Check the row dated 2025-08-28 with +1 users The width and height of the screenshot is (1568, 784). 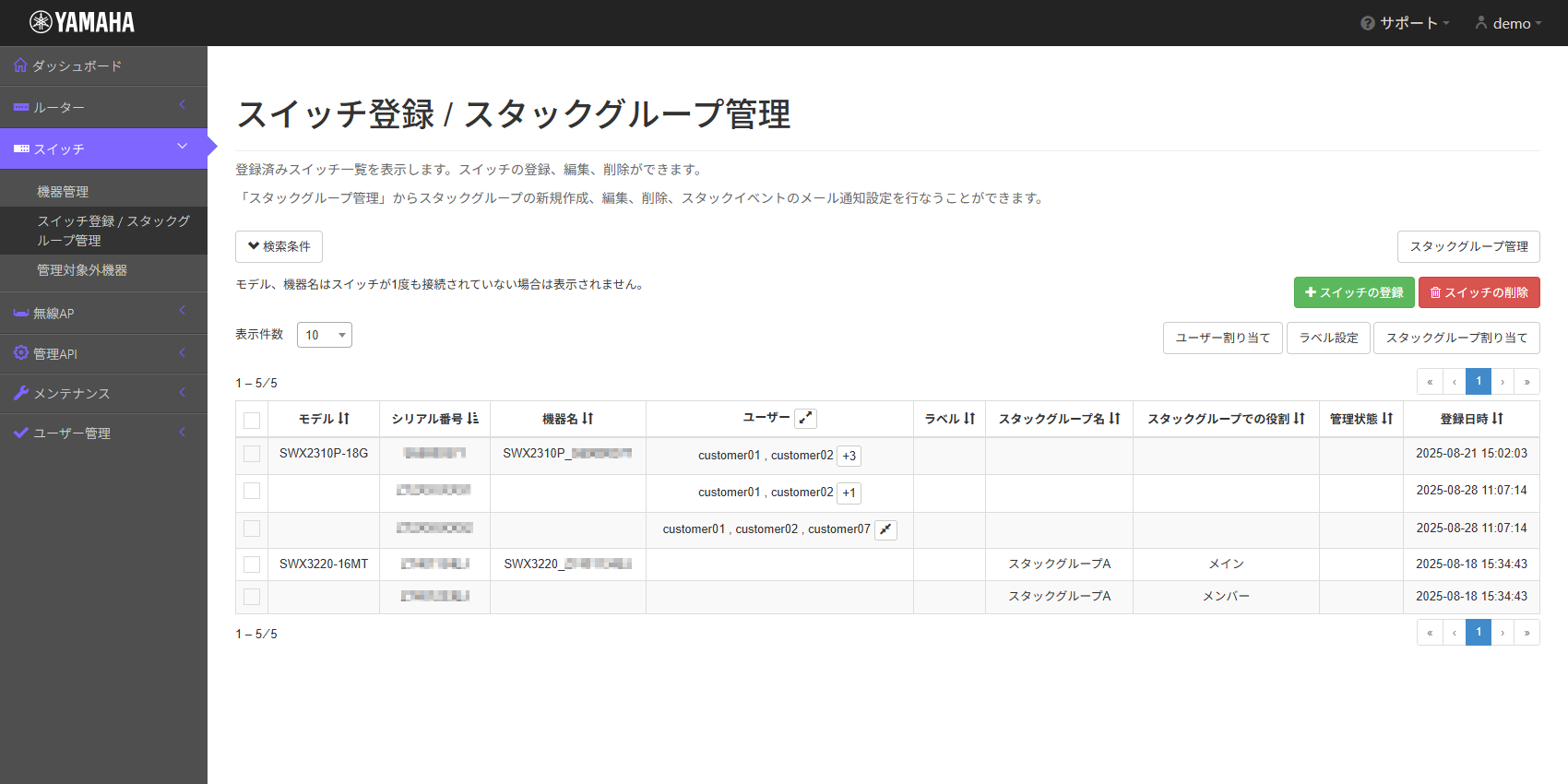252,491
